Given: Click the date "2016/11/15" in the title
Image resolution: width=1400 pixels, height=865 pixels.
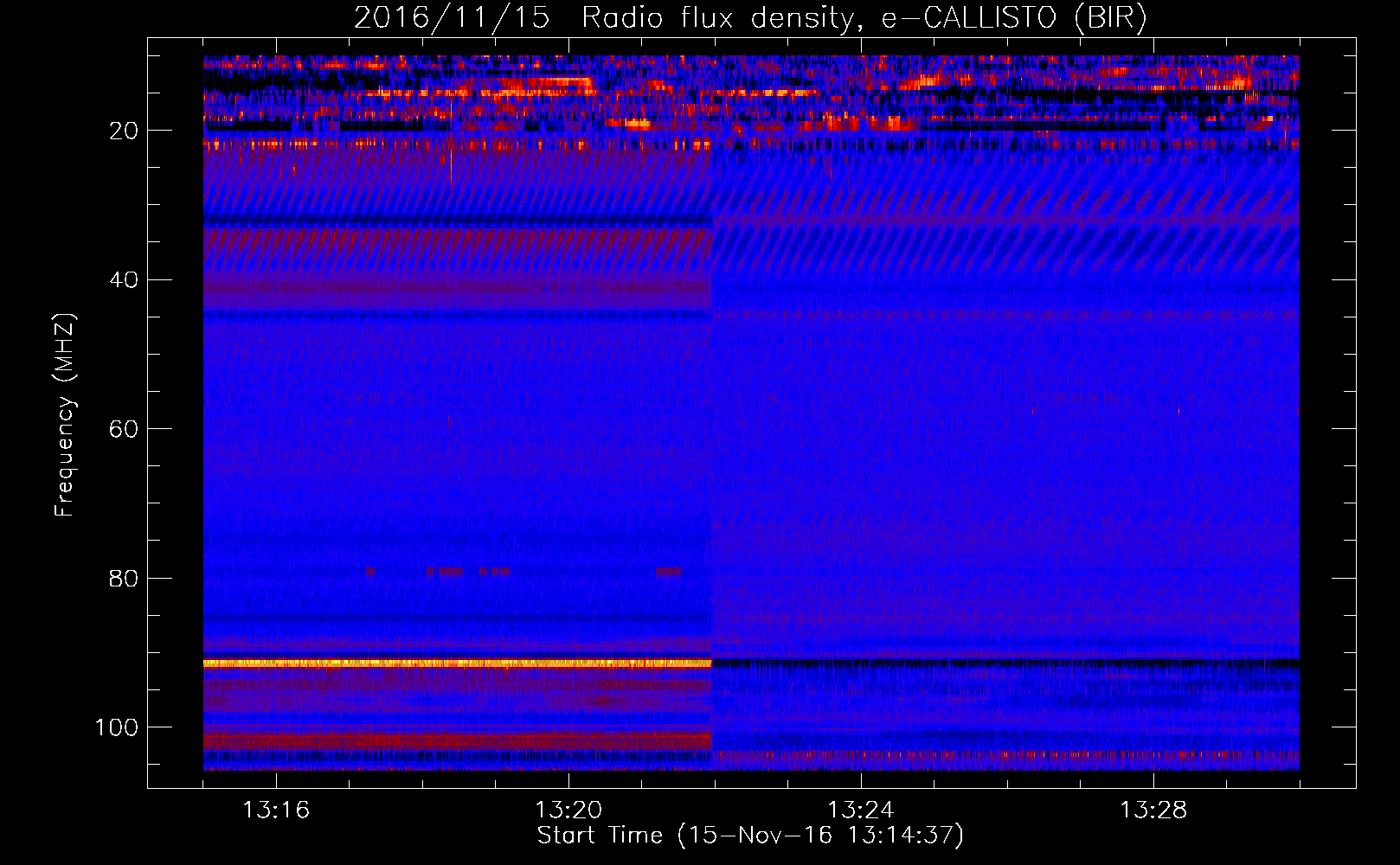Looking at the screenshot, I should tap(452, 18).
